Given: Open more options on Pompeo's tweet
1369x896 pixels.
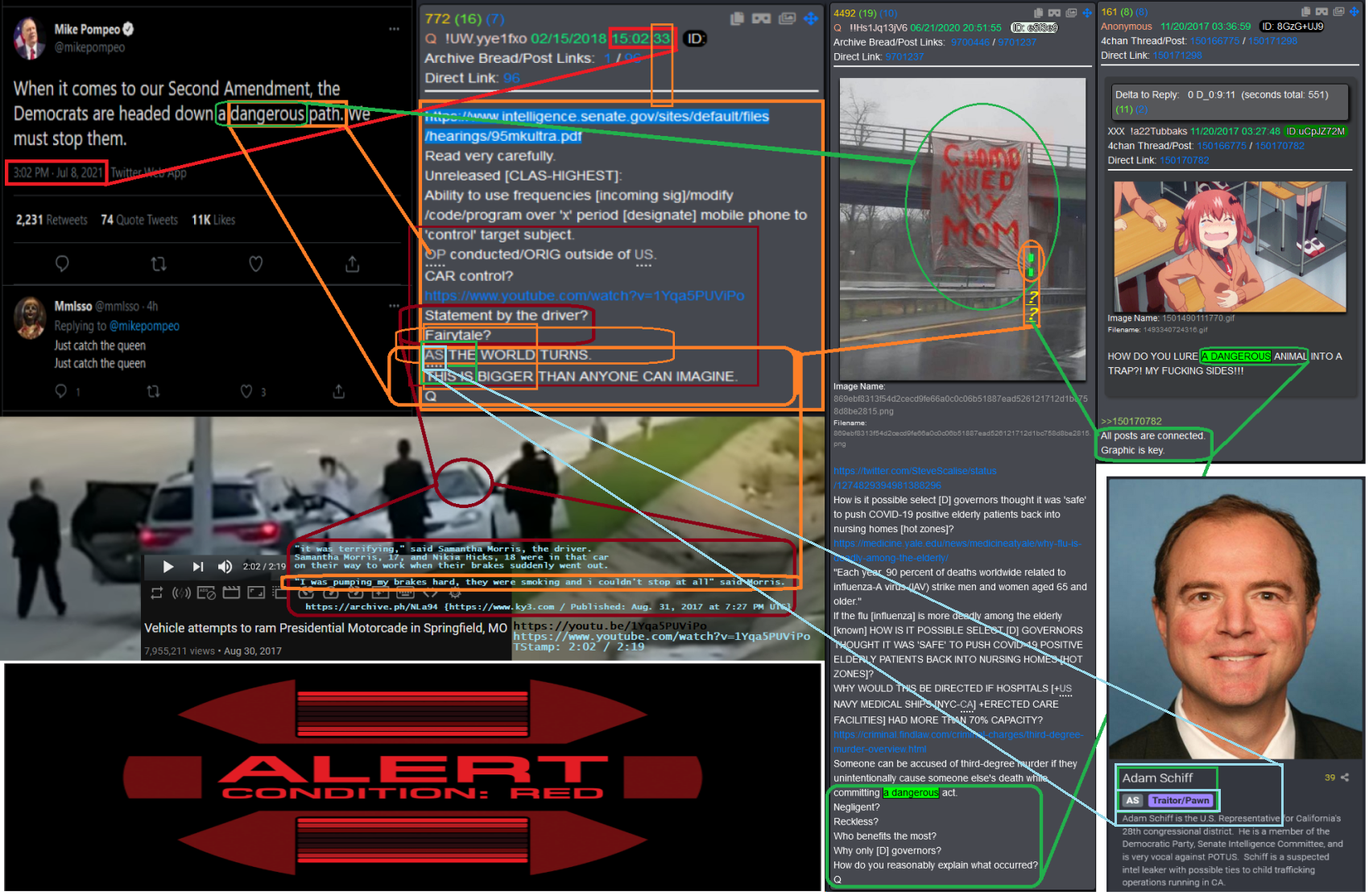Looking at the screenshot, I should tap(394, 29).
